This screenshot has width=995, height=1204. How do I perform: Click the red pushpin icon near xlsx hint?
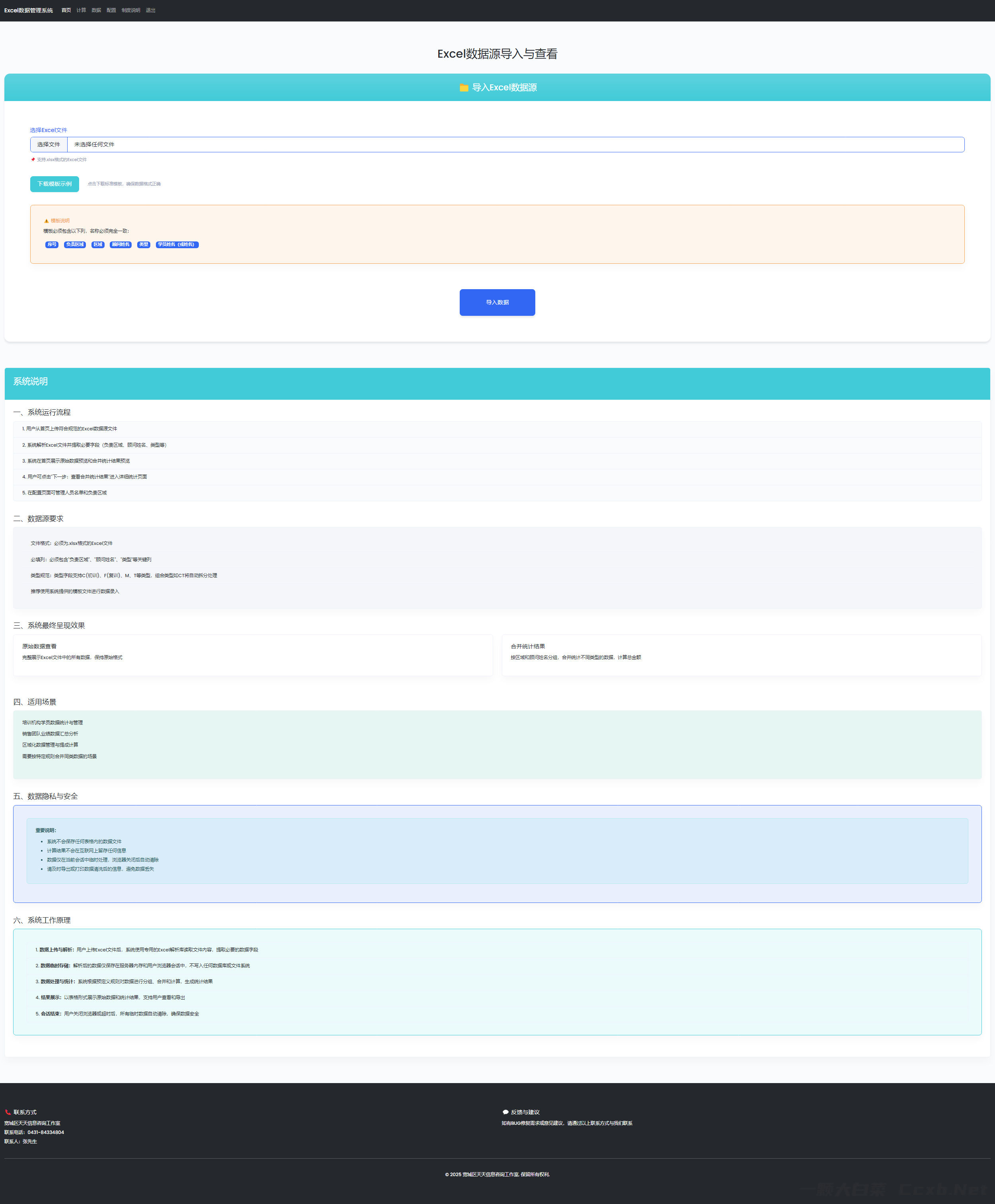coord(33,159)
